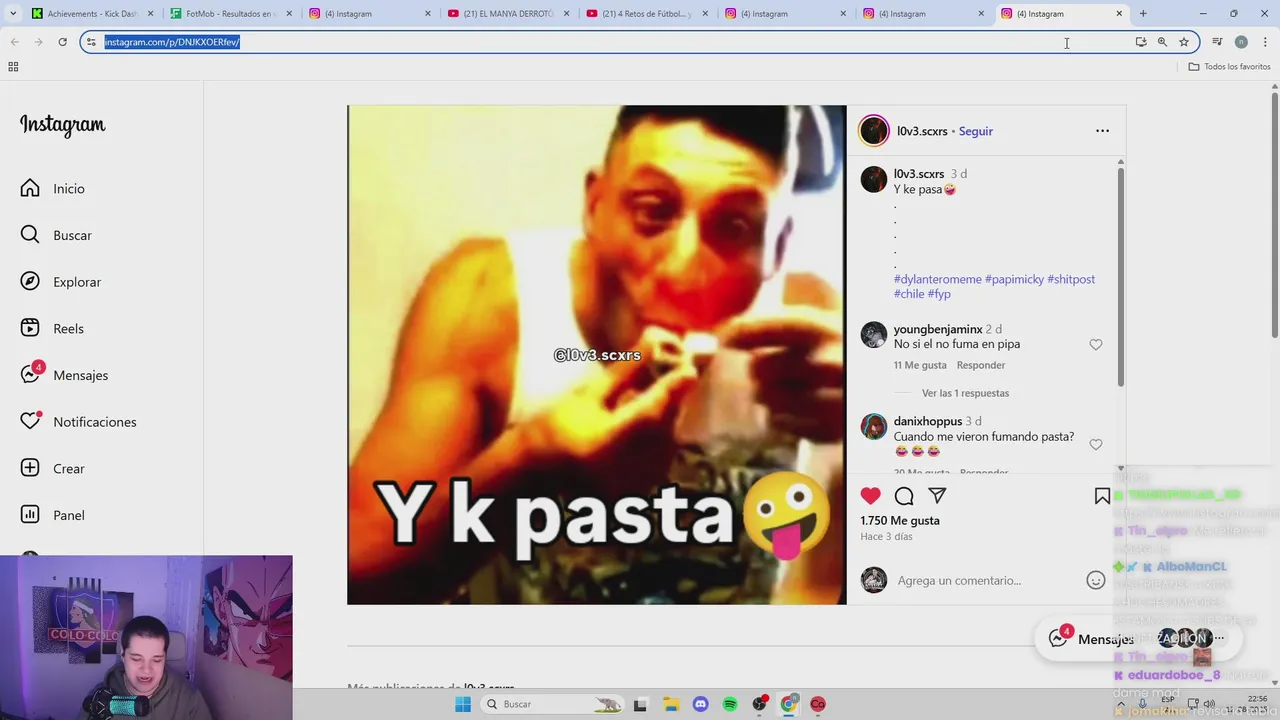Reply to youngbenjaminx's comment with Responder
This screenshot has height=720, width=1280.
click(980, 365)
